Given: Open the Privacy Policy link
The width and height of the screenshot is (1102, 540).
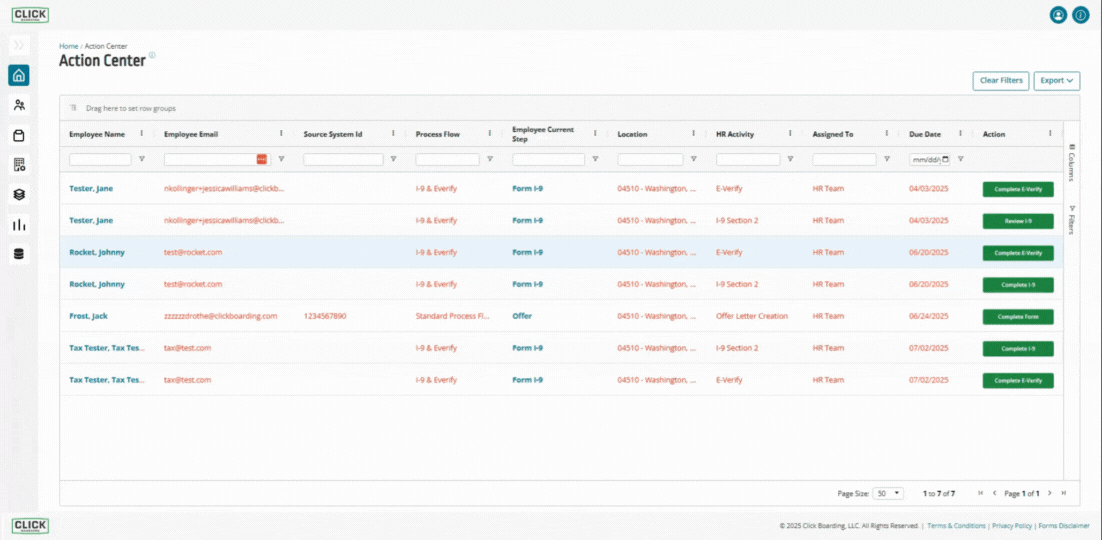Looking at the screenshot, I should (x=1012, y=525).
